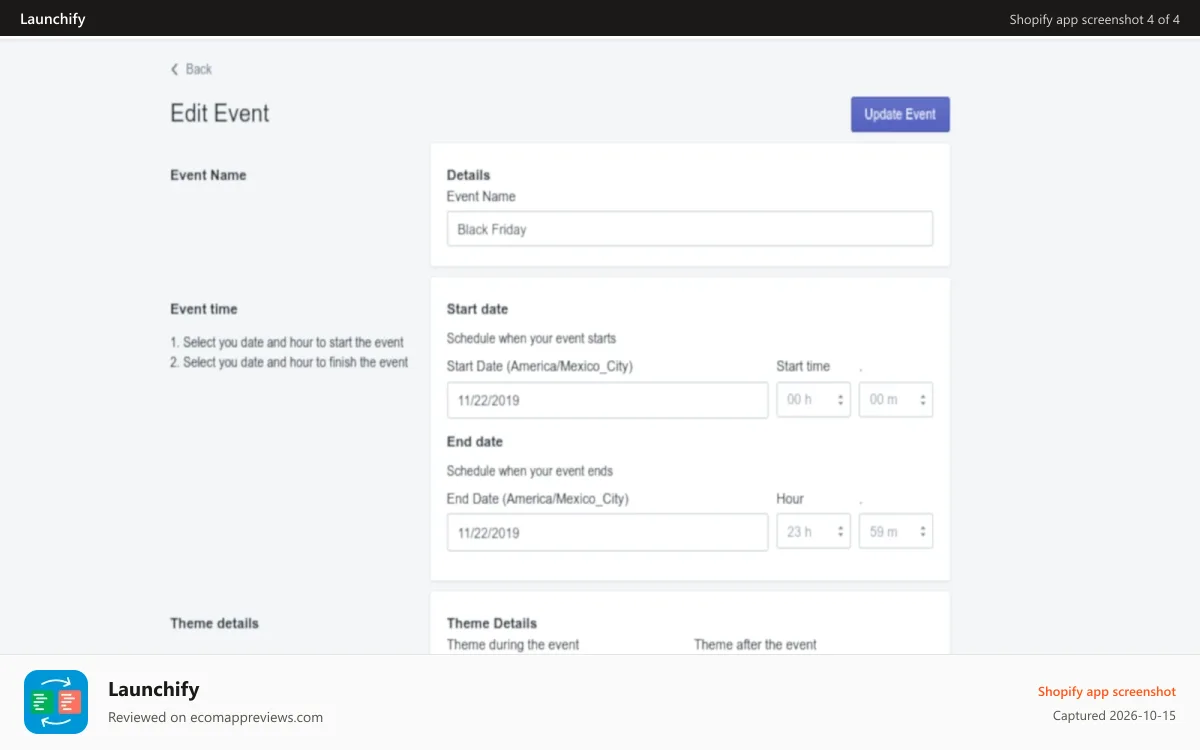
Task: Click the Theme Details card heading
Action: (x=492, y=623)
